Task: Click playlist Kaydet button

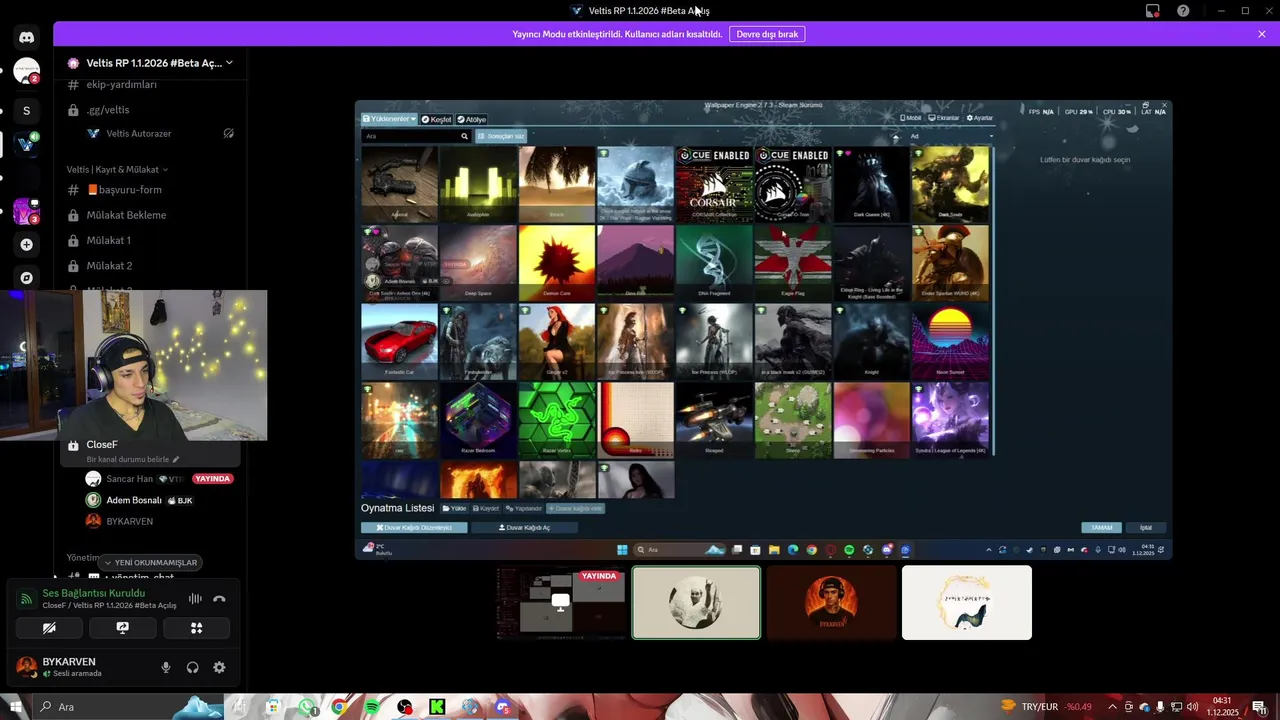Action: click(486, 508)
